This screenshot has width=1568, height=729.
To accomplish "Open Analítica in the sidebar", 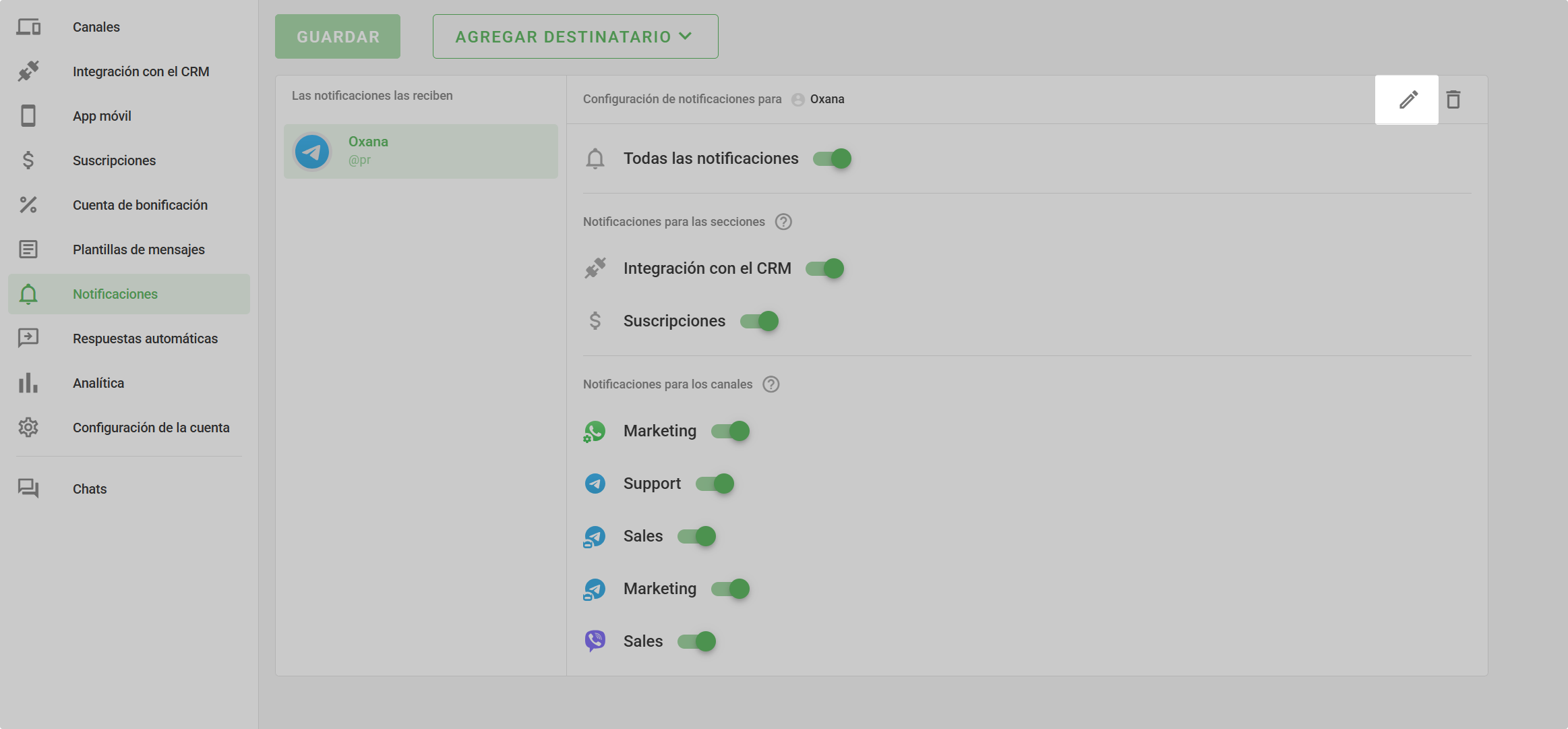I will [x=129, y=383].
